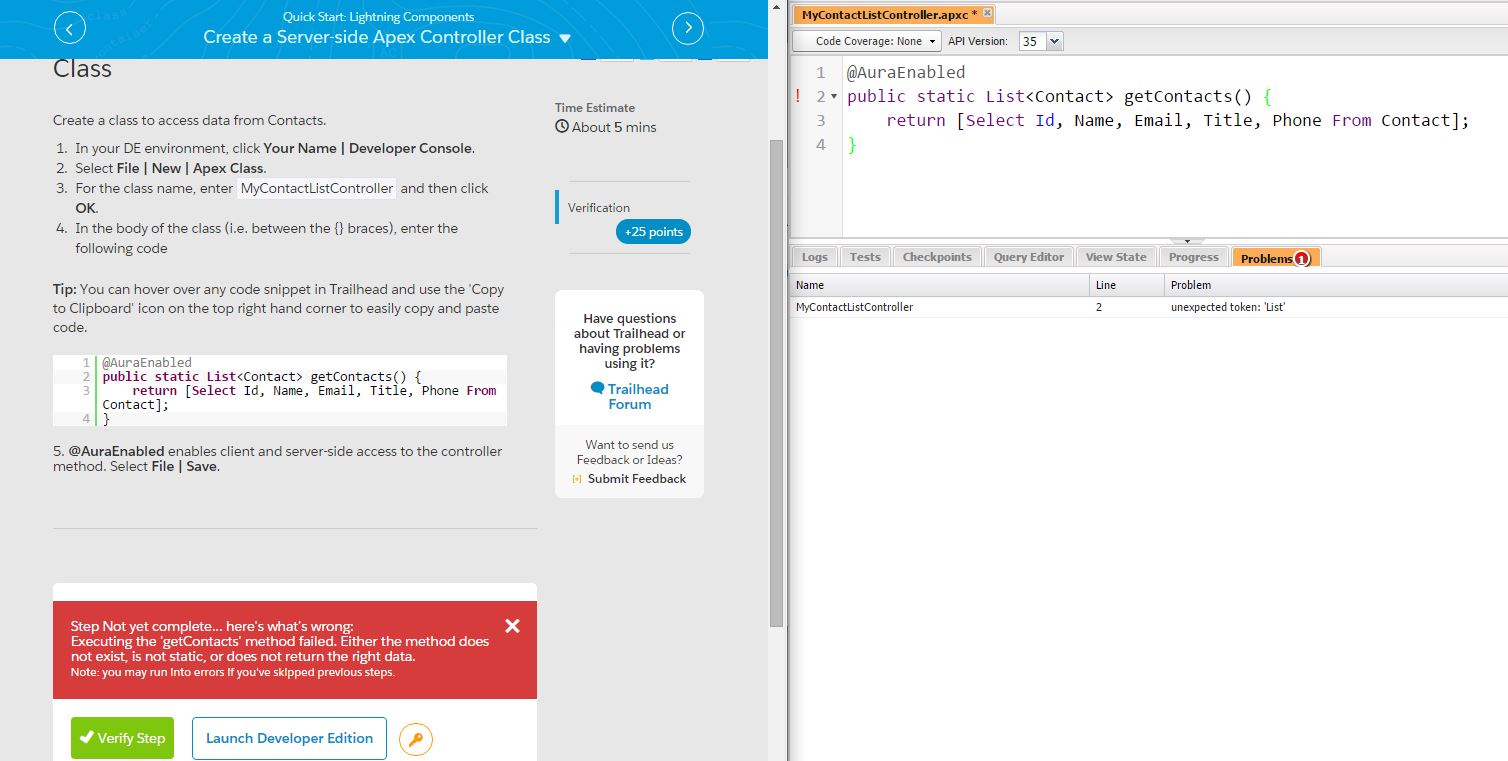Go to the previous Trailhead step arrow
1508x761 pixels.
coord(69,29)
